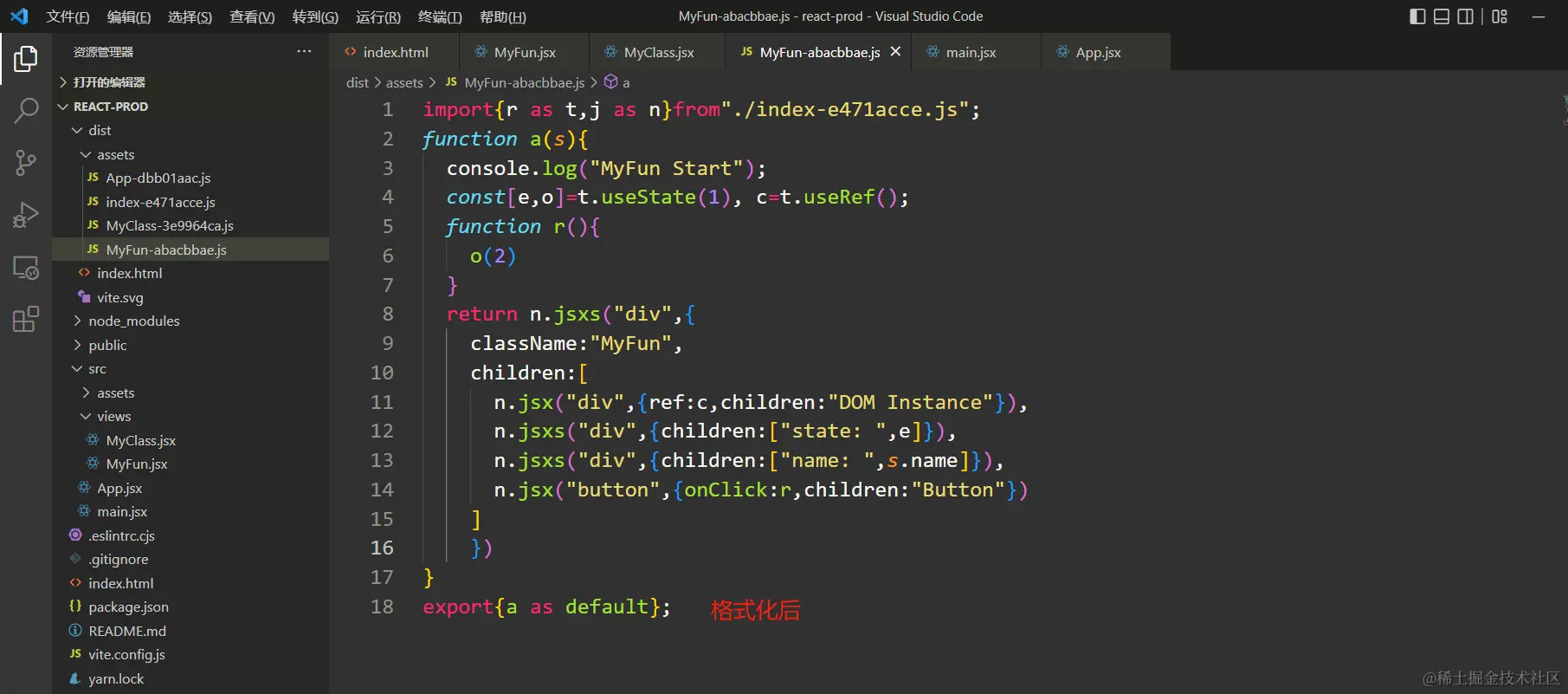Open the 帮助(H) menu

pos(502,16)
